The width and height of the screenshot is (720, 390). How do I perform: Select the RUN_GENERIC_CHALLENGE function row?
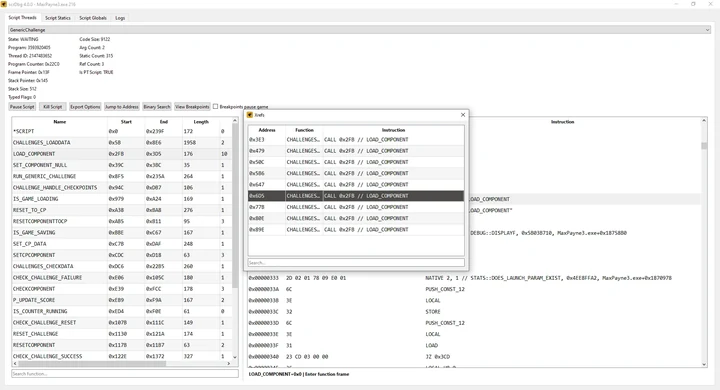pos(122,176)
